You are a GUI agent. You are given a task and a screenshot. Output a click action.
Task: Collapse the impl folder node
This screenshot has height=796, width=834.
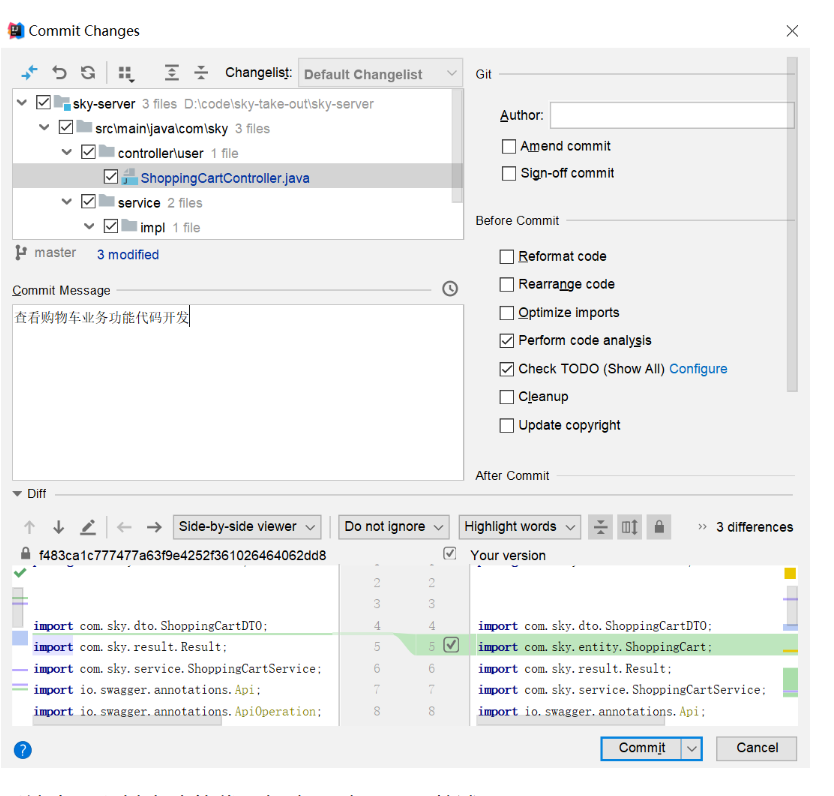89,227
